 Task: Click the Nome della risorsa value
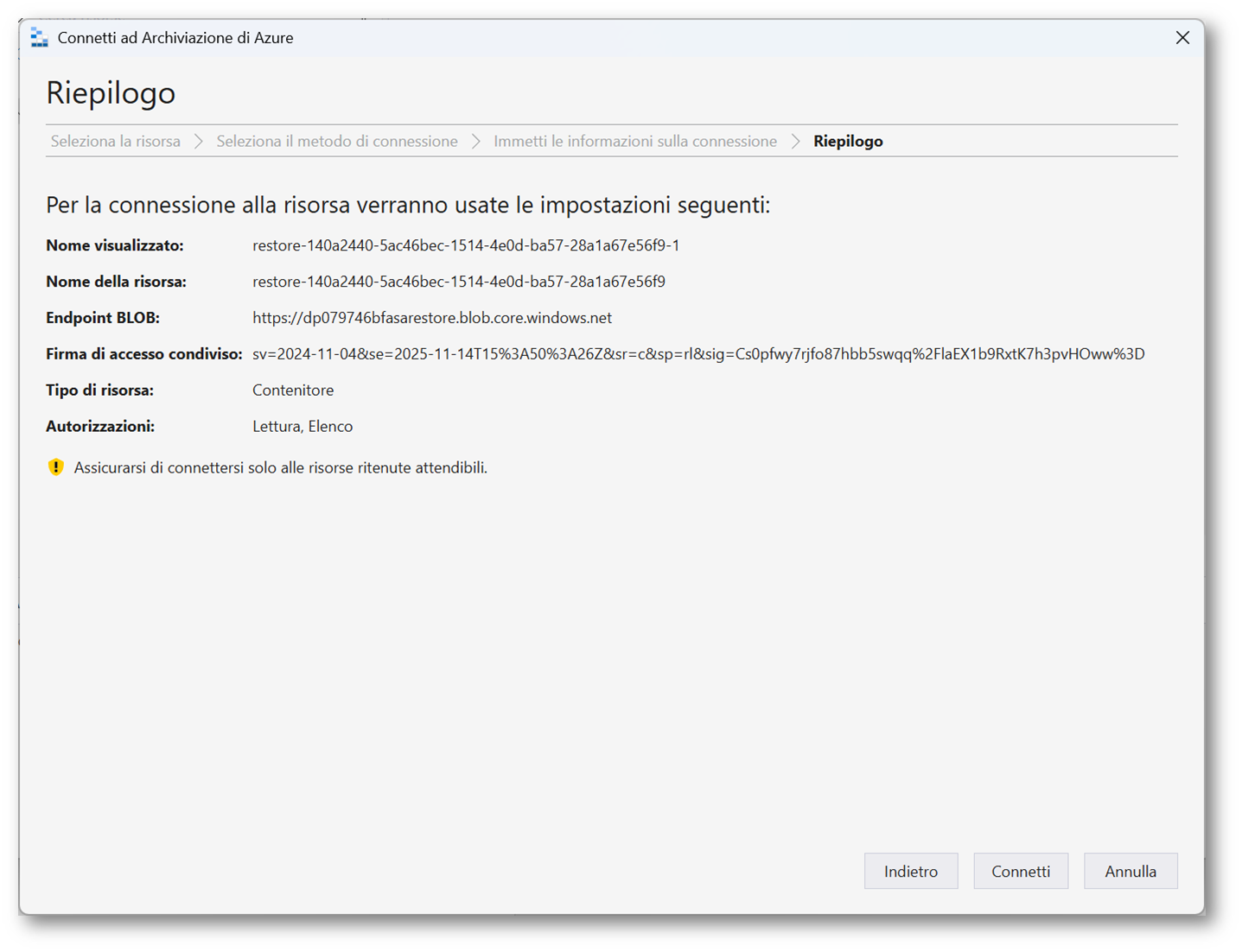coord(459,282)
